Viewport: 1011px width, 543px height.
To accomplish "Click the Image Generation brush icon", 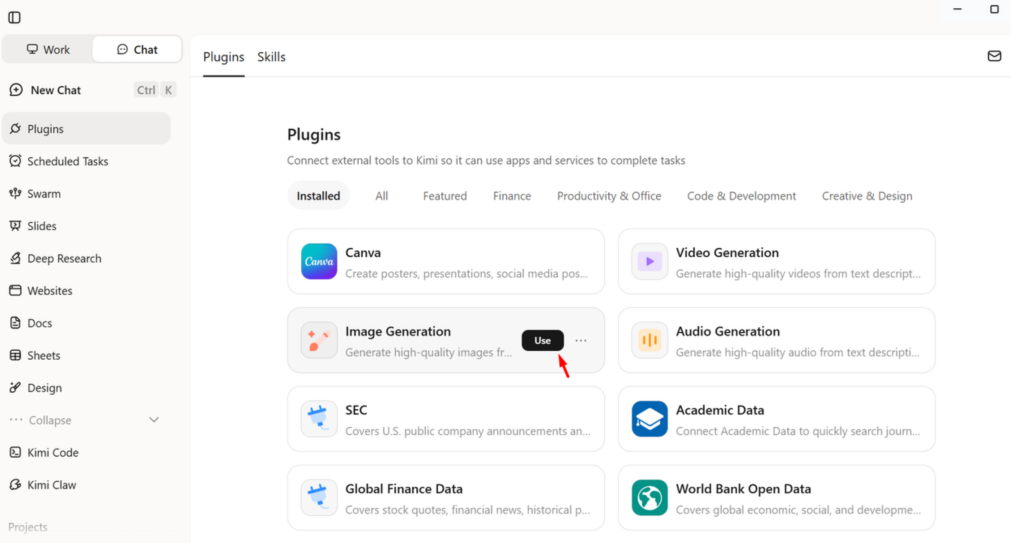I will pos(319,340).
